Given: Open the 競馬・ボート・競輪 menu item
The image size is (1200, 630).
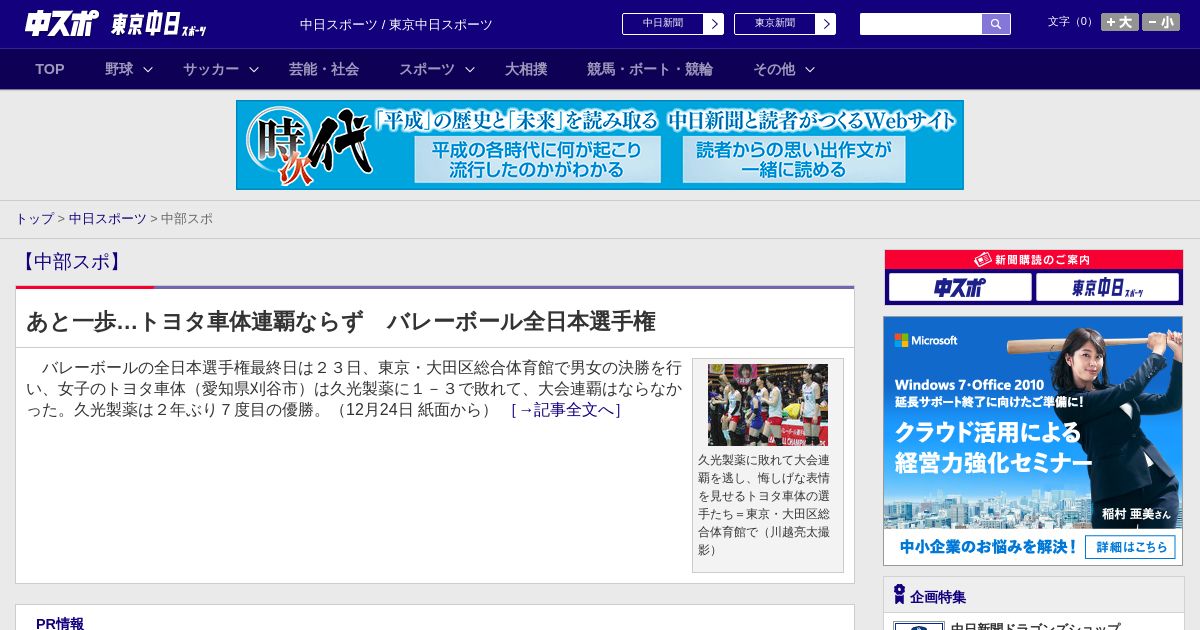Looking at the screenshot, I should (650, 69).
